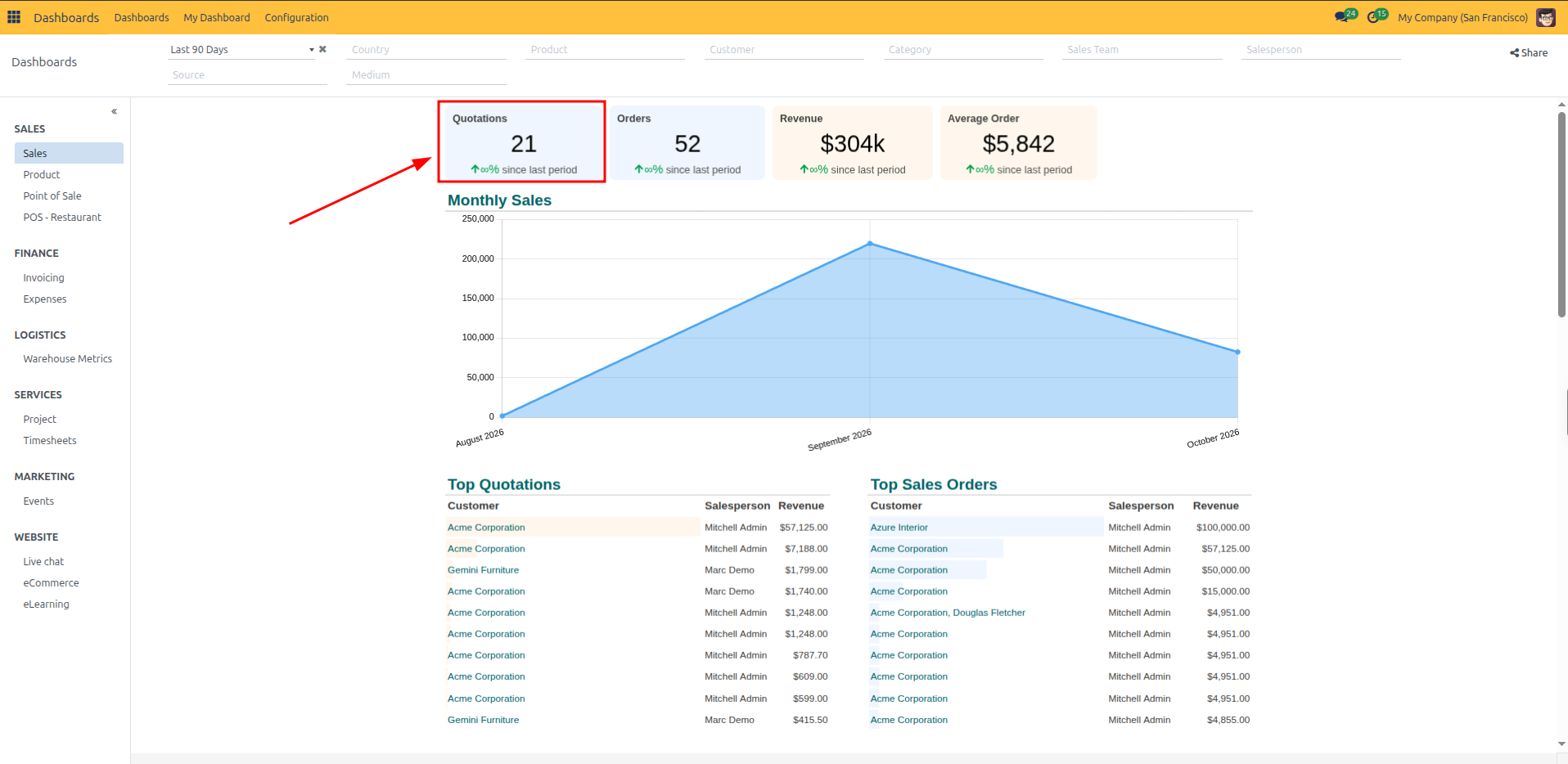
Task: Open the Salesperson filter field
Action: [x=1321, y=50]
